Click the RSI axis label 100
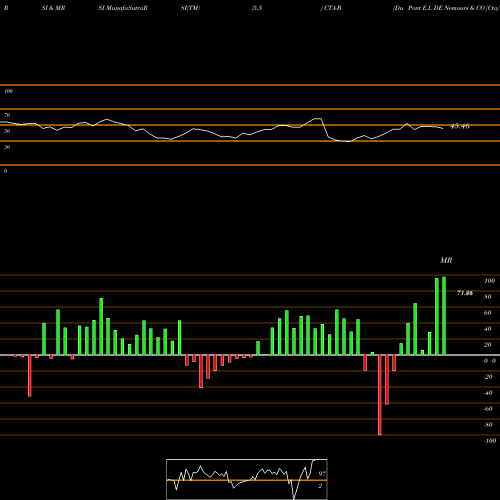Viewport: 500px width, 500px height. coord(8,91)
